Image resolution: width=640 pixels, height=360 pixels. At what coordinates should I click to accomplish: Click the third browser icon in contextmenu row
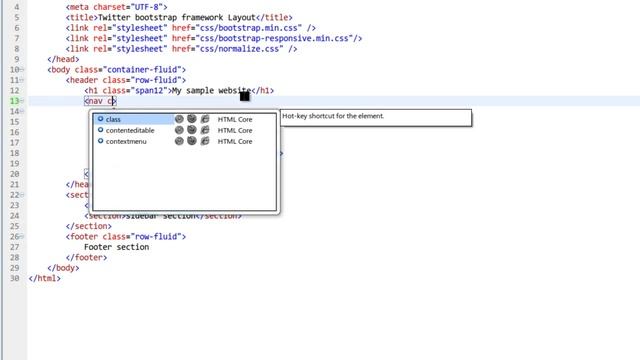205,141
